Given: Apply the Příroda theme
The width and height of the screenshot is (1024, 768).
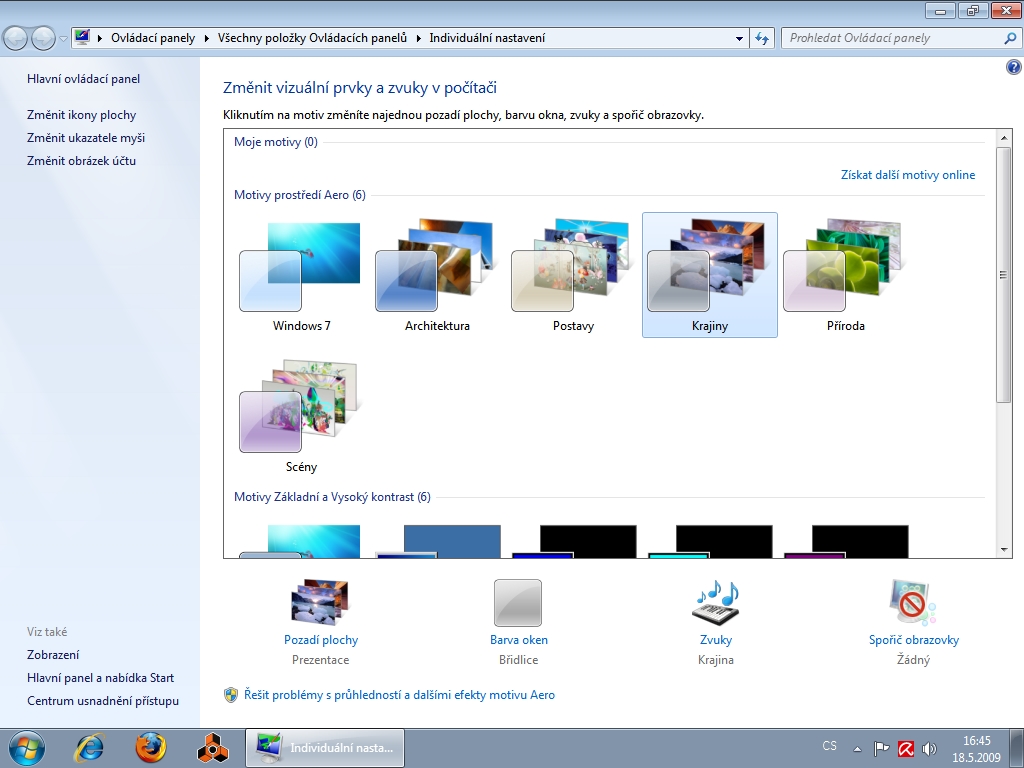Looking at the screenshot, I should pos(846,275).
